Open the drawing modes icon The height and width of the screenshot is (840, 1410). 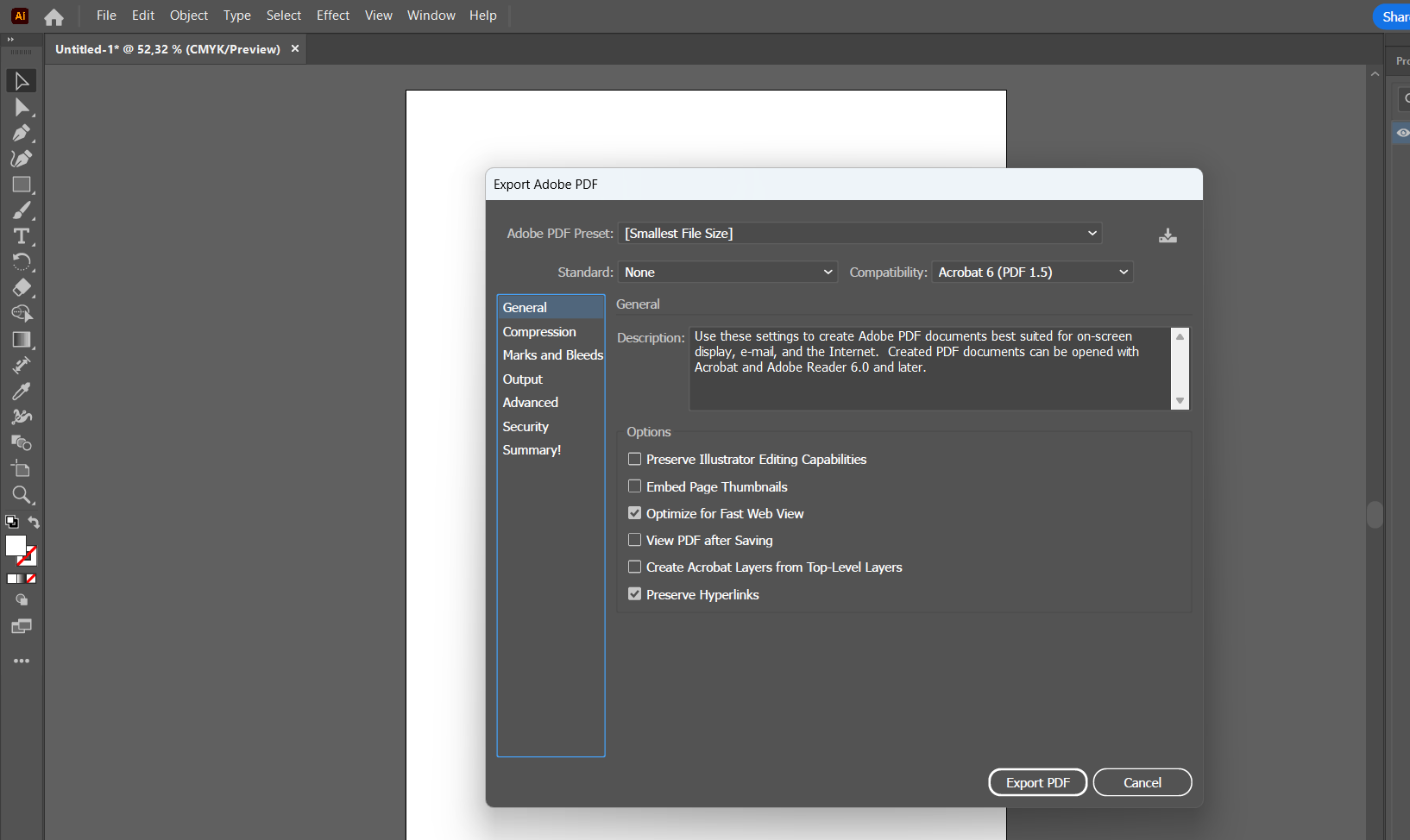click(22, 600)
